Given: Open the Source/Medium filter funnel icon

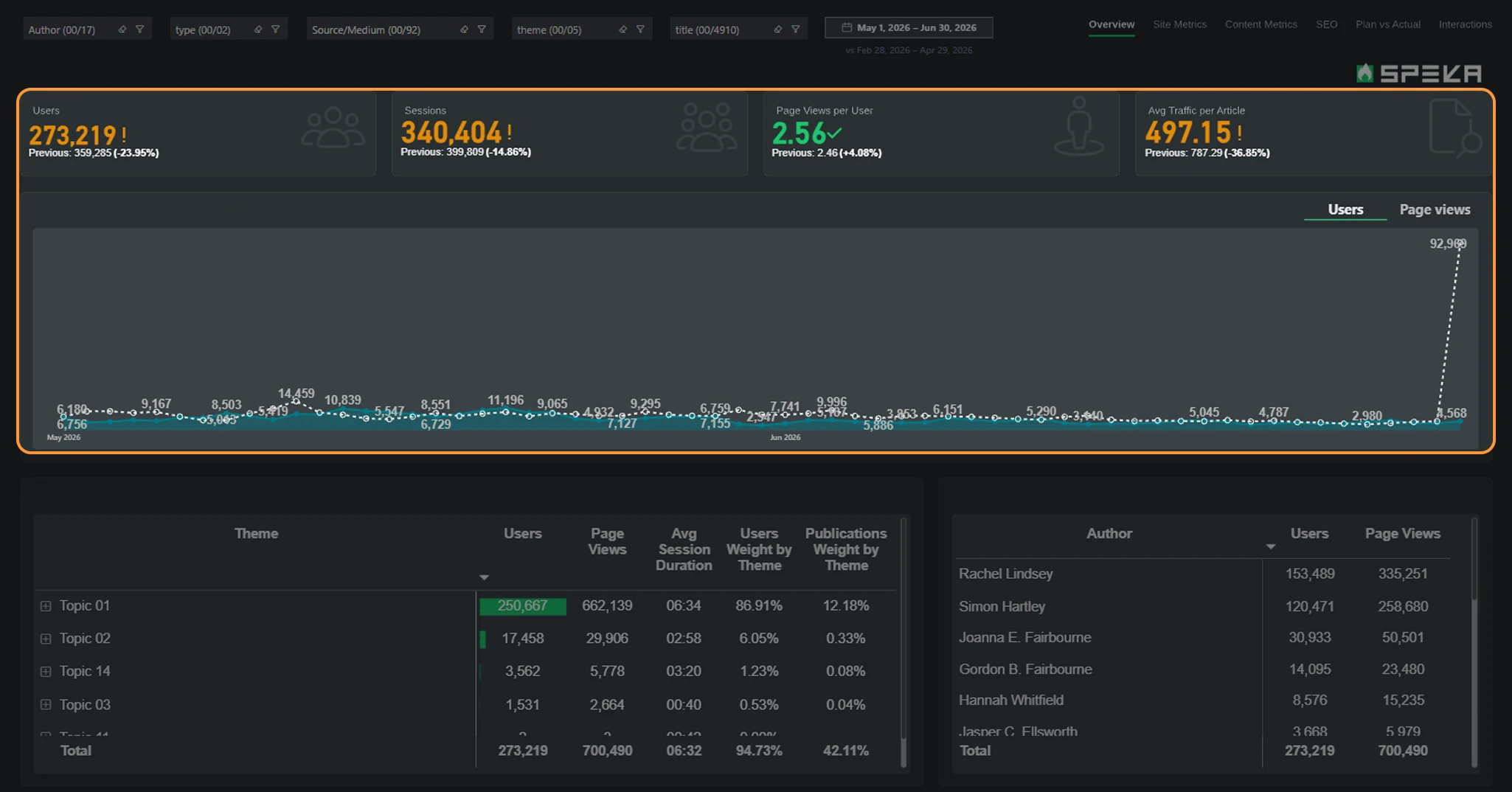Looking at the screenshot, I should [481, 29].
